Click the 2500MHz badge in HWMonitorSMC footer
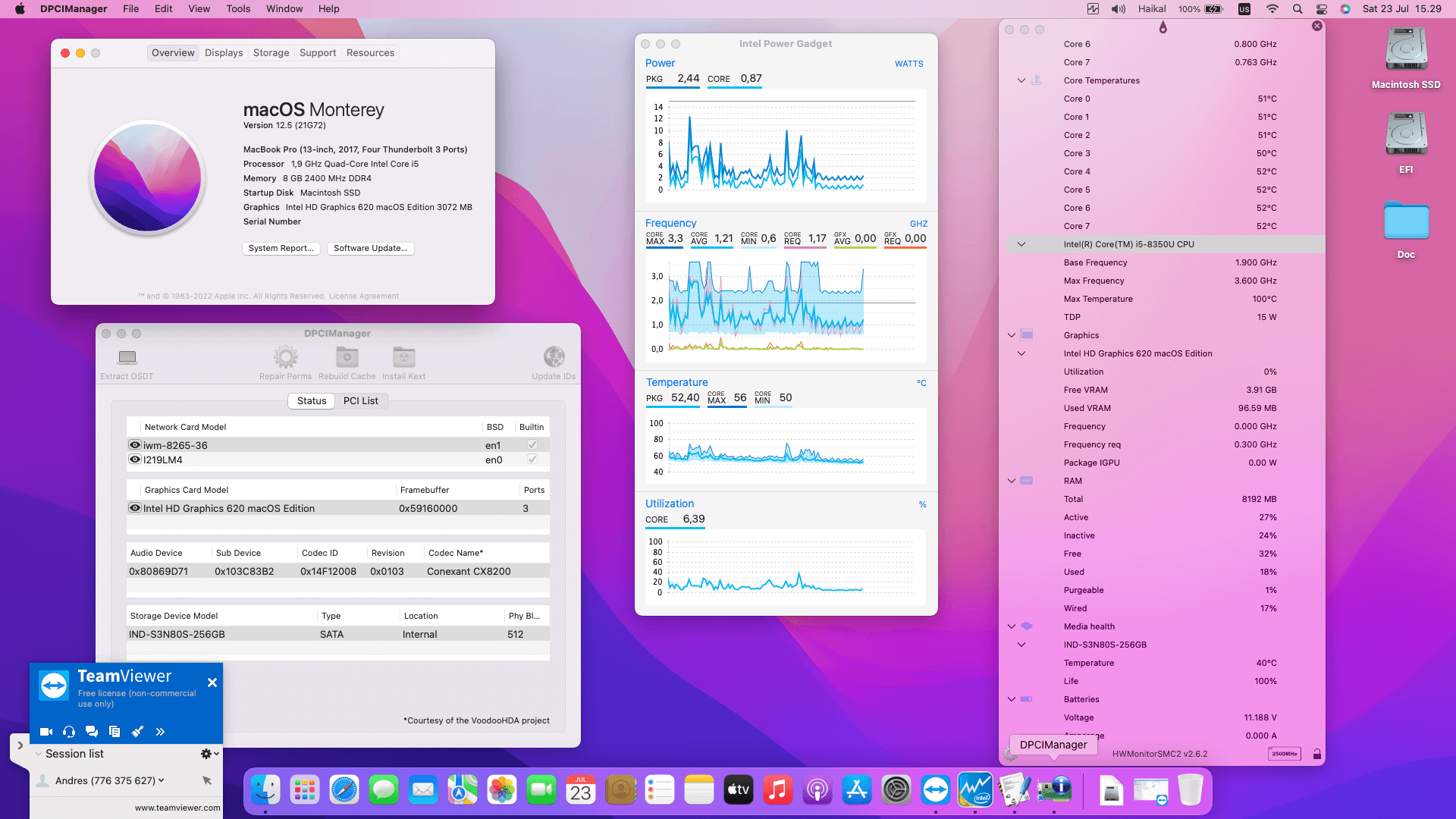1456x819 pixels. (x=1285, y=754)
